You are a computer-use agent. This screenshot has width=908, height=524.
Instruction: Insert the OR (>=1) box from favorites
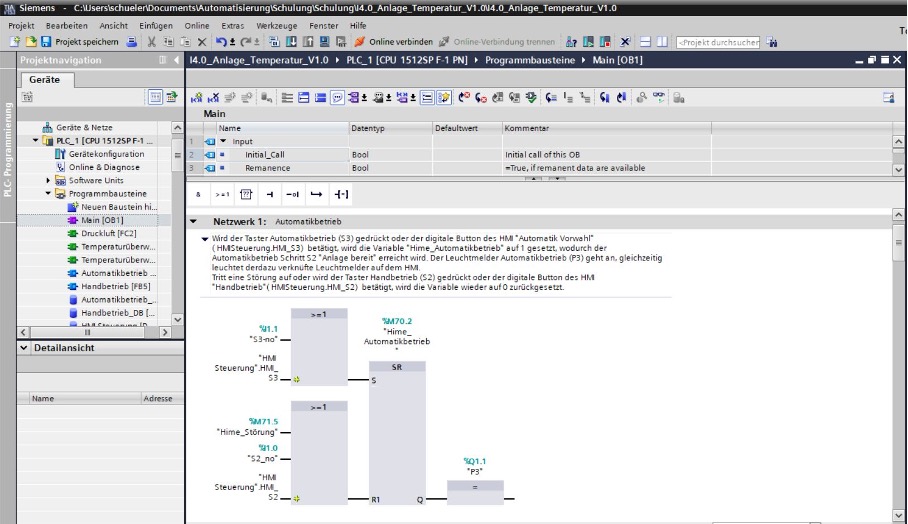222,195
